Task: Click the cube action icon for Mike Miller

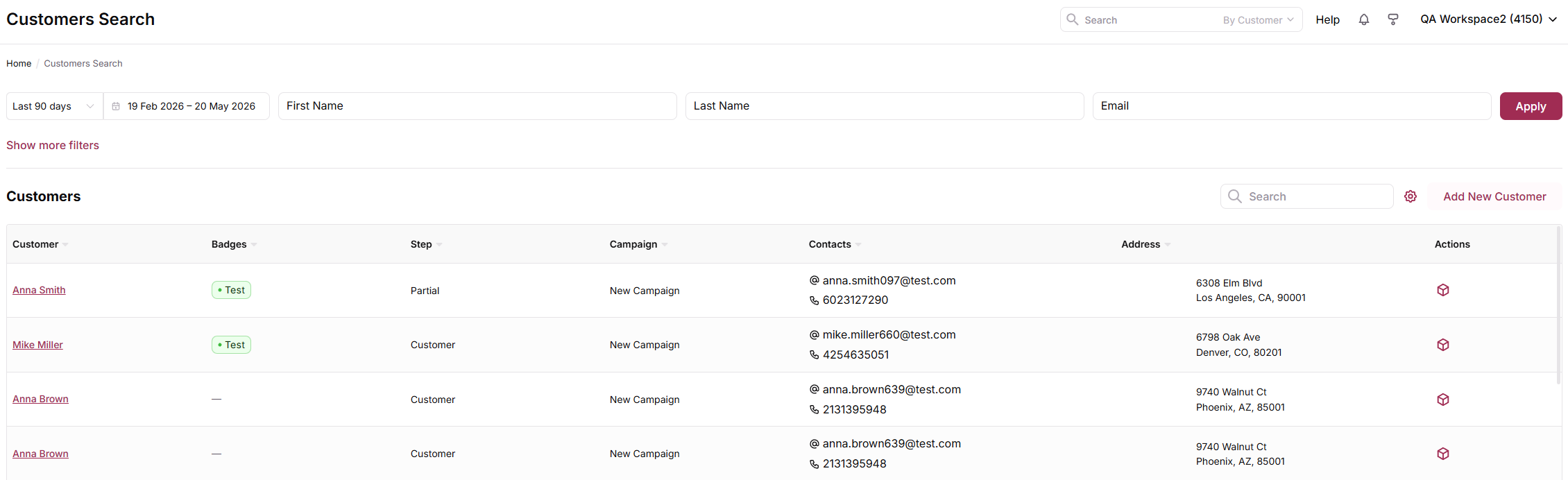Action: click(1443, 345)
